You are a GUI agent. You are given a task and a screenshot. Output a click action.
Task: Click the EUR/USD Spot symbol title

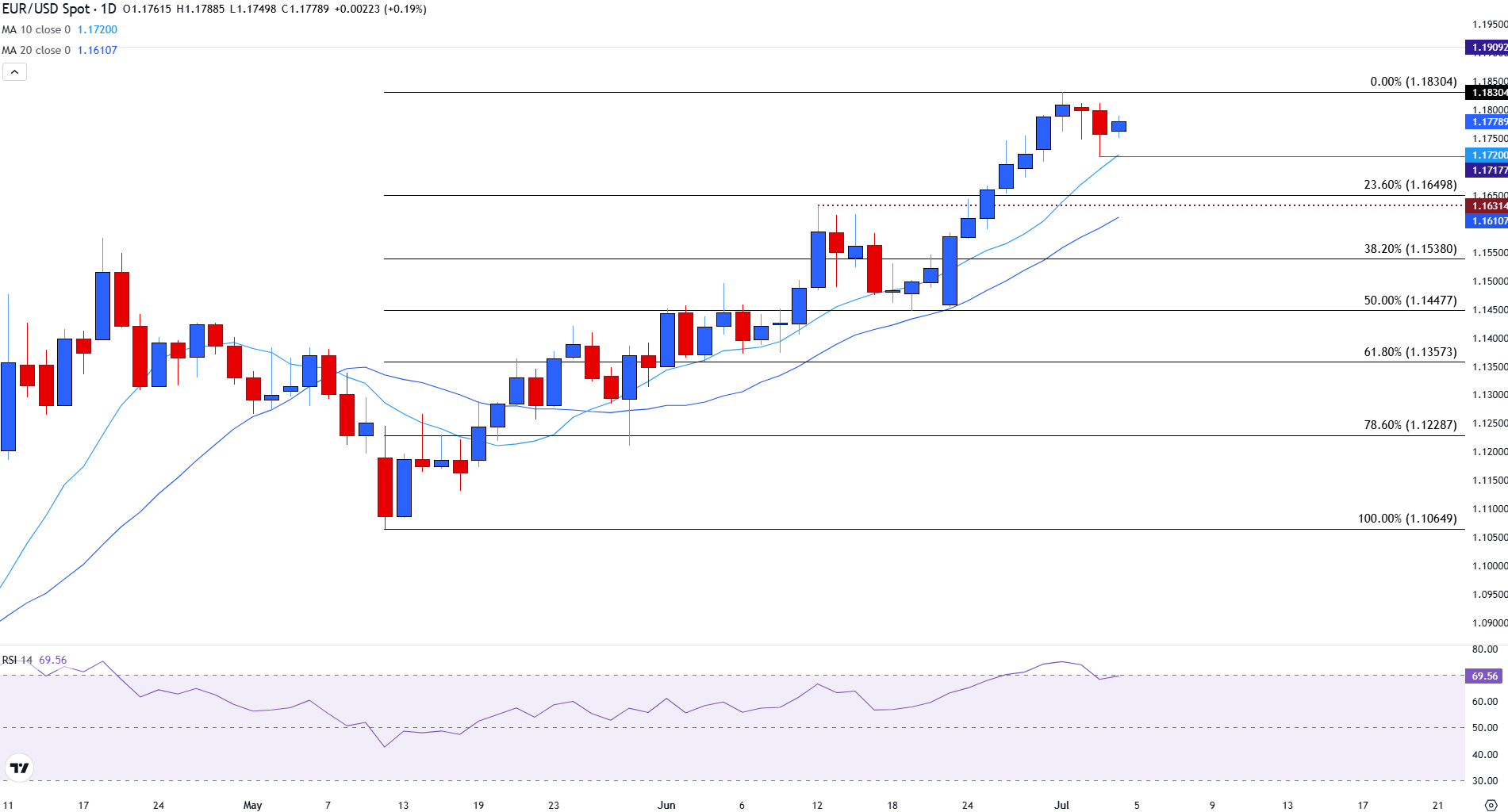(x=59, y=9)
